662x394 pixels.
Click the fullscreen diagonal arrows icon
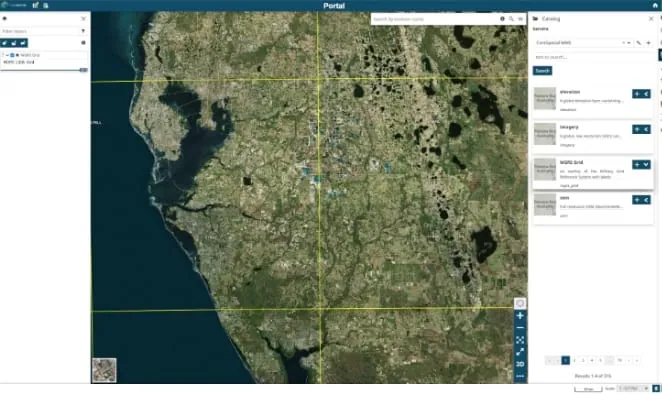[x=520, y=352]
